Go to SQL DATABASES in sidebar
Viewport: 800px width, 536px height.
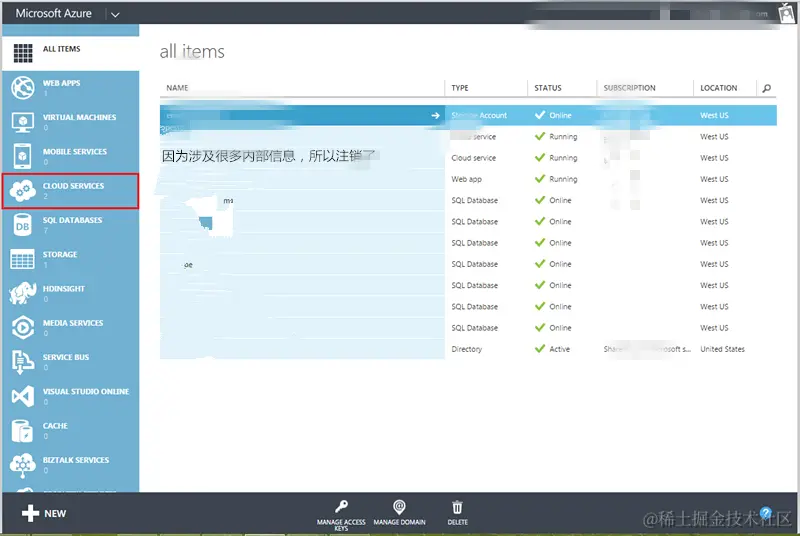tap(72, 220)
